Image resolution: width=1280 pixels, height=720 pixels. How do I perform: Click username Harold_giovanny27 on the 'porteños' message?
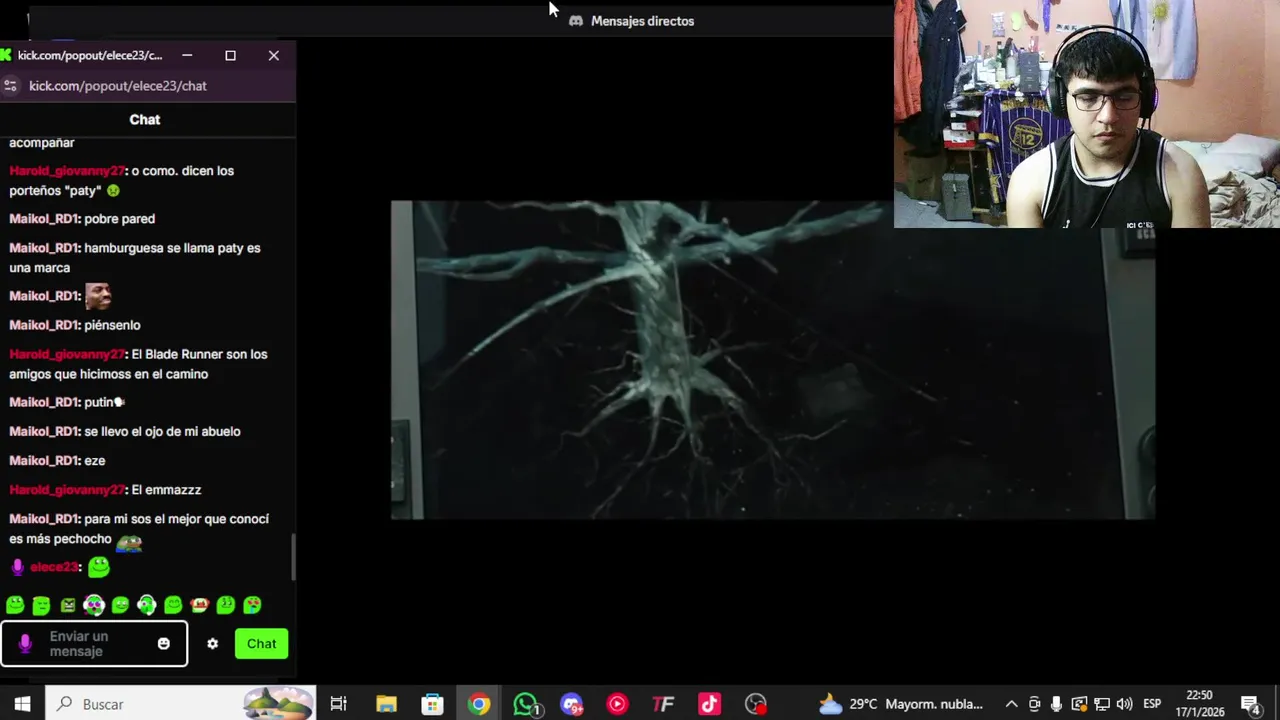67,171
